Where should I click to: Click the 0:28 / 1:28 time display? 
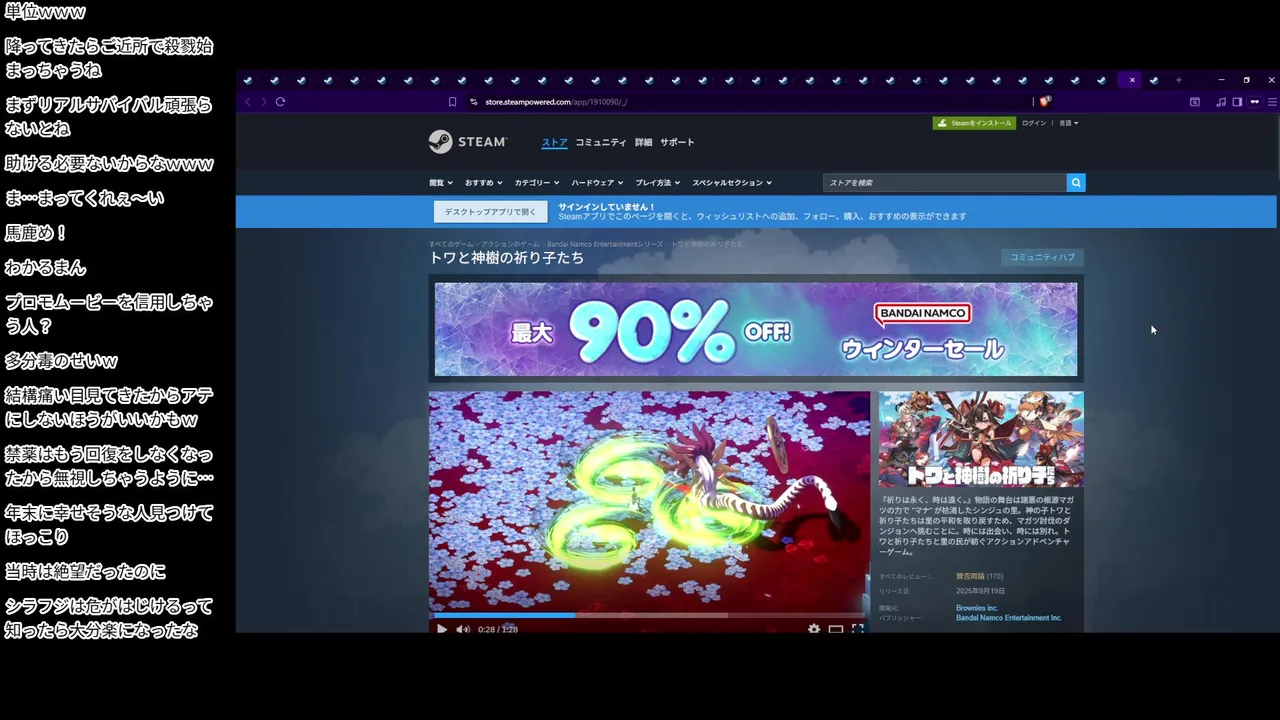coord(498,629)
